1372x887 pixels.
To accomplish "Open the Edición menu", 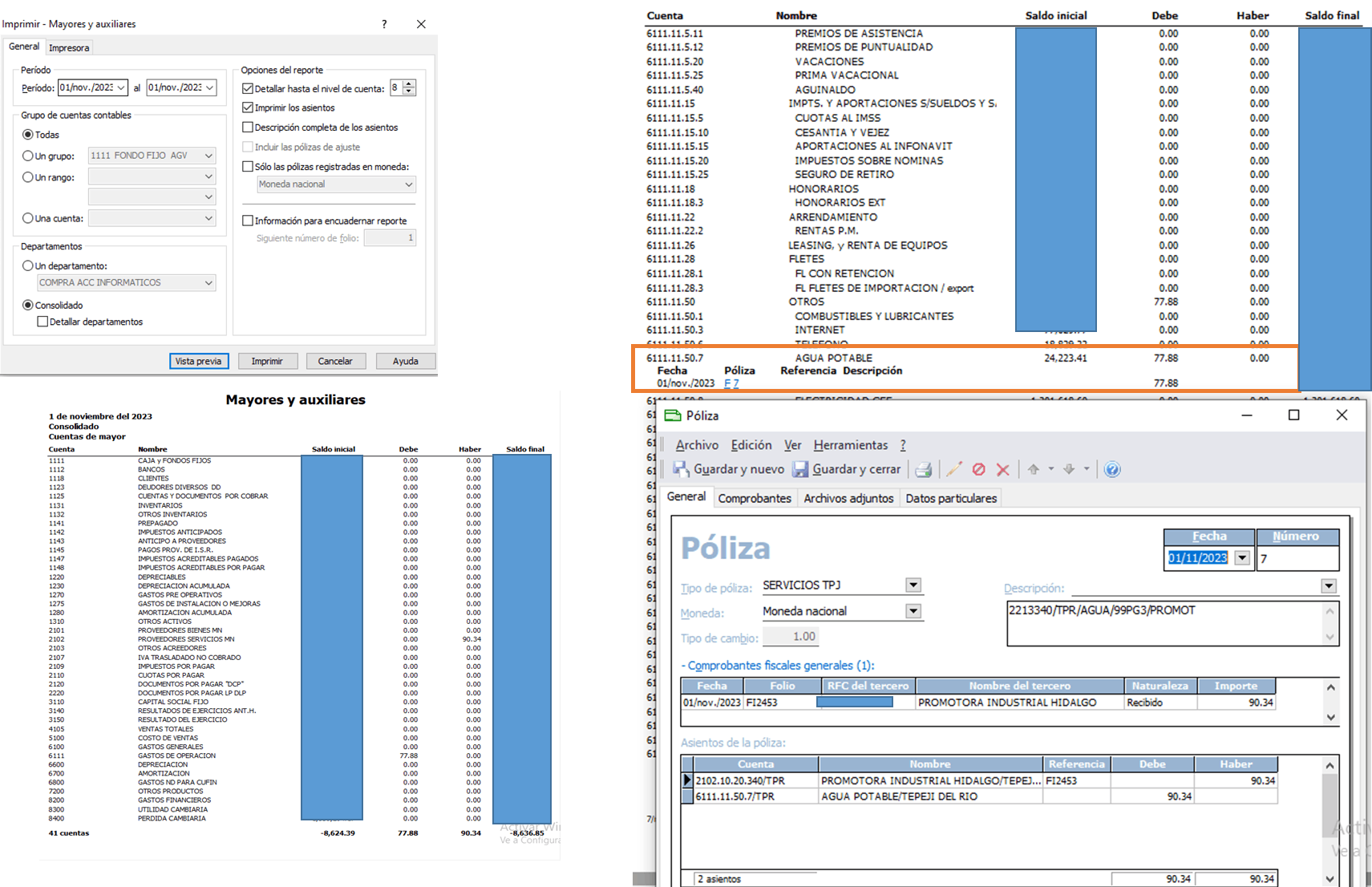I will pyautogui.click(x=751, y=445).
